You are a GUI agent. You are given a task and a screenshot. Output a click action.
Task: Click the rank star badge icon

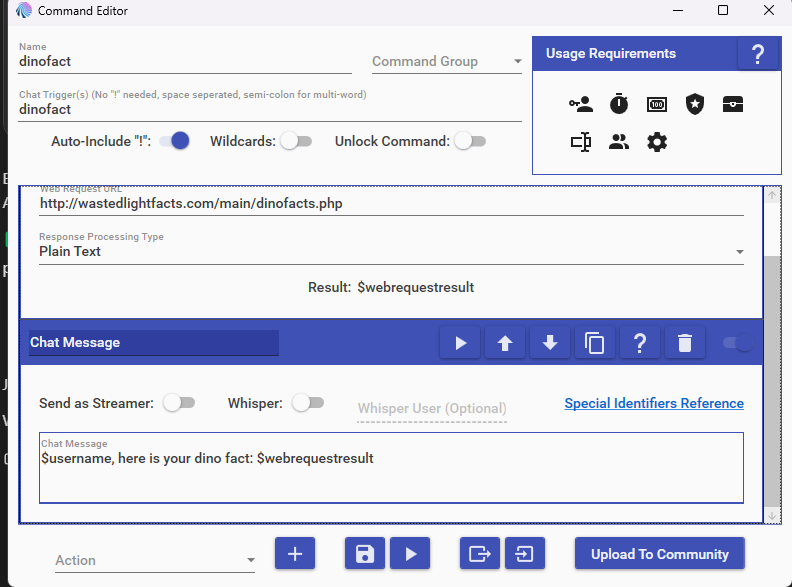click(x=695, y=104)
